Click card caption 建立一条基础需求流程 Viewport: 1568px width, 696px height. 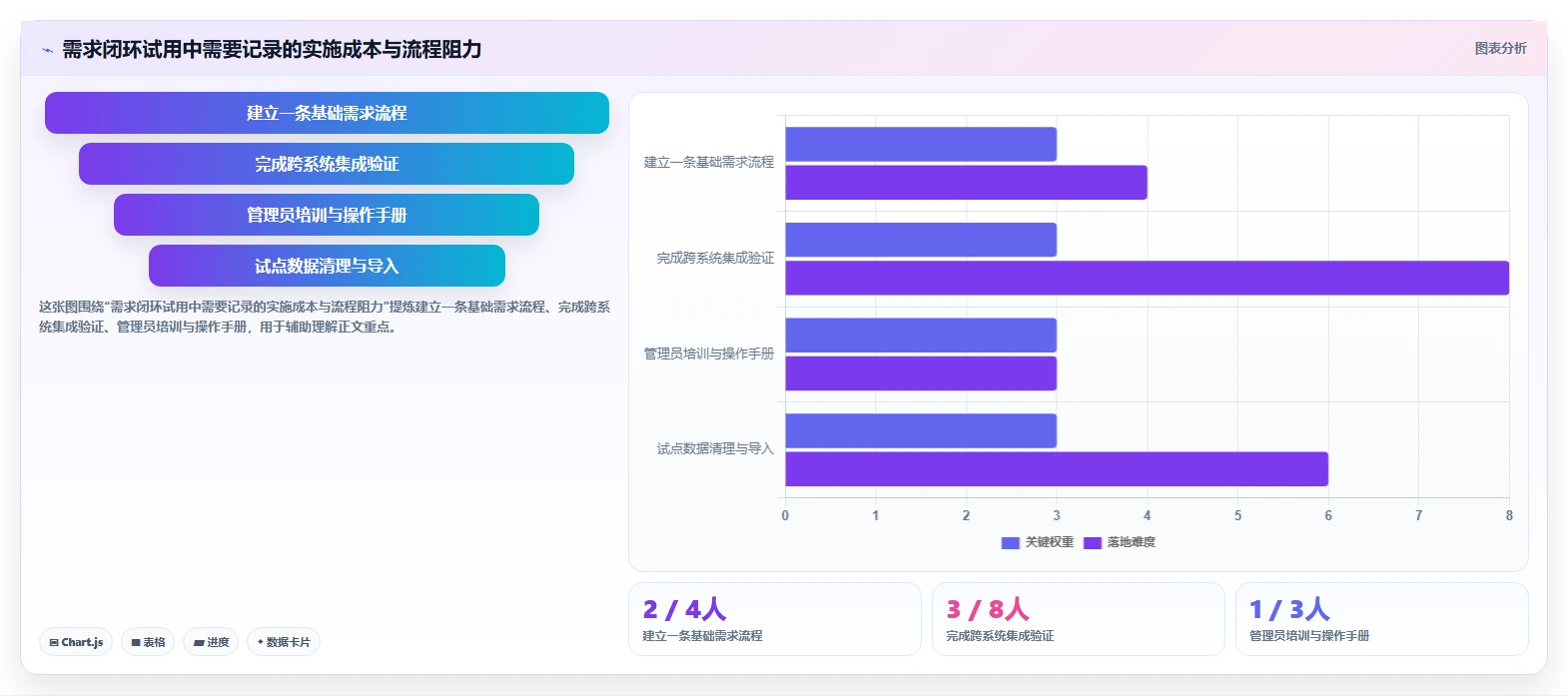pyautogui.click(x=702, y=636)
